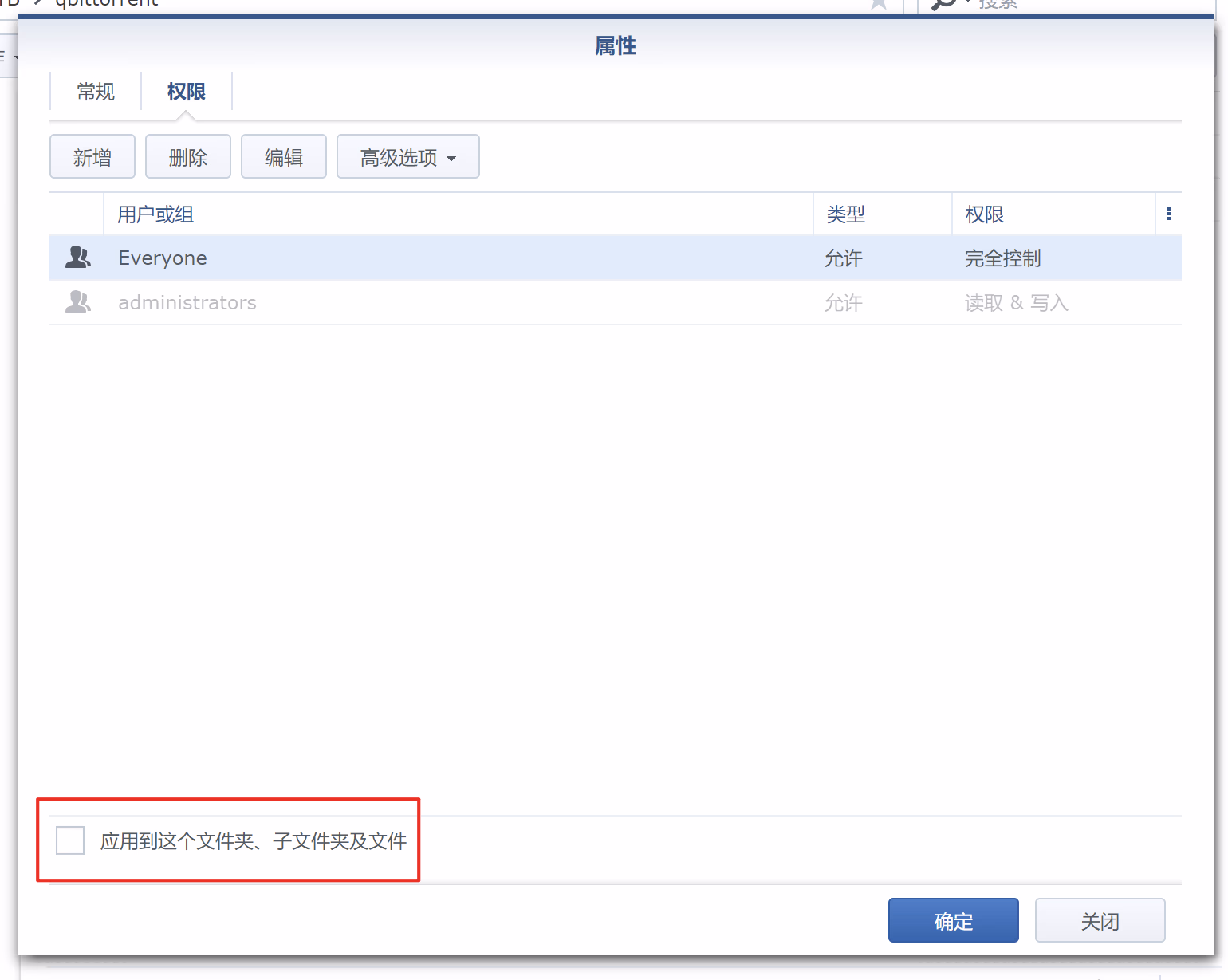Screen dimensions: 1228x980
Task: Select the 权限 tab
Action: coord(186,92)
